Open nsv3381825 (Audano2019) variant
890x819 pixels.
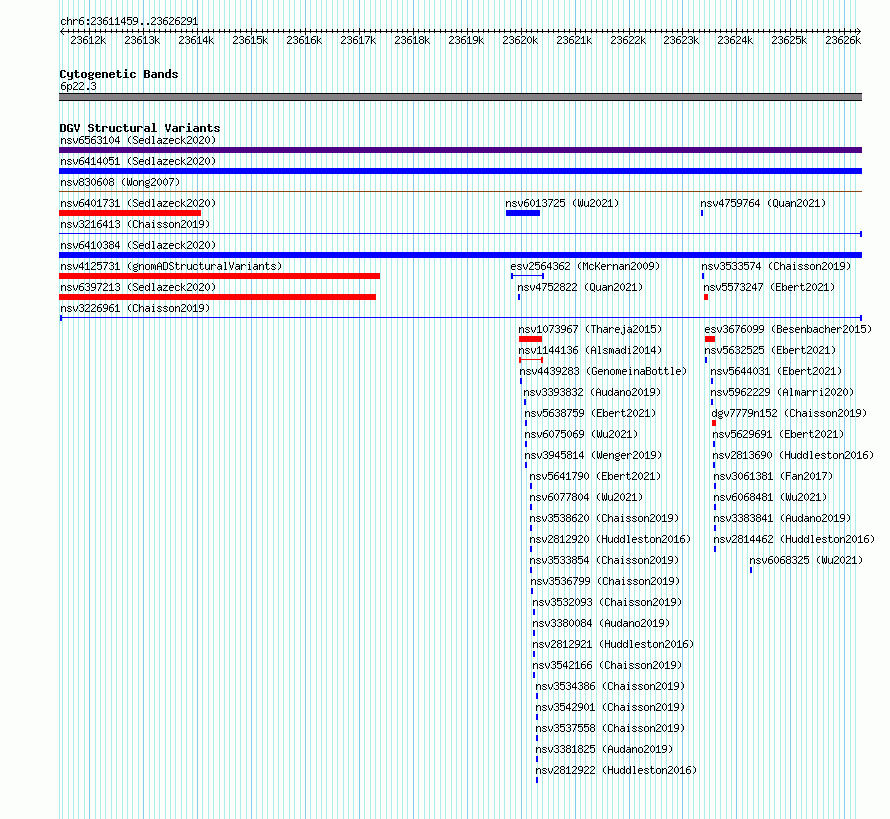604,749
